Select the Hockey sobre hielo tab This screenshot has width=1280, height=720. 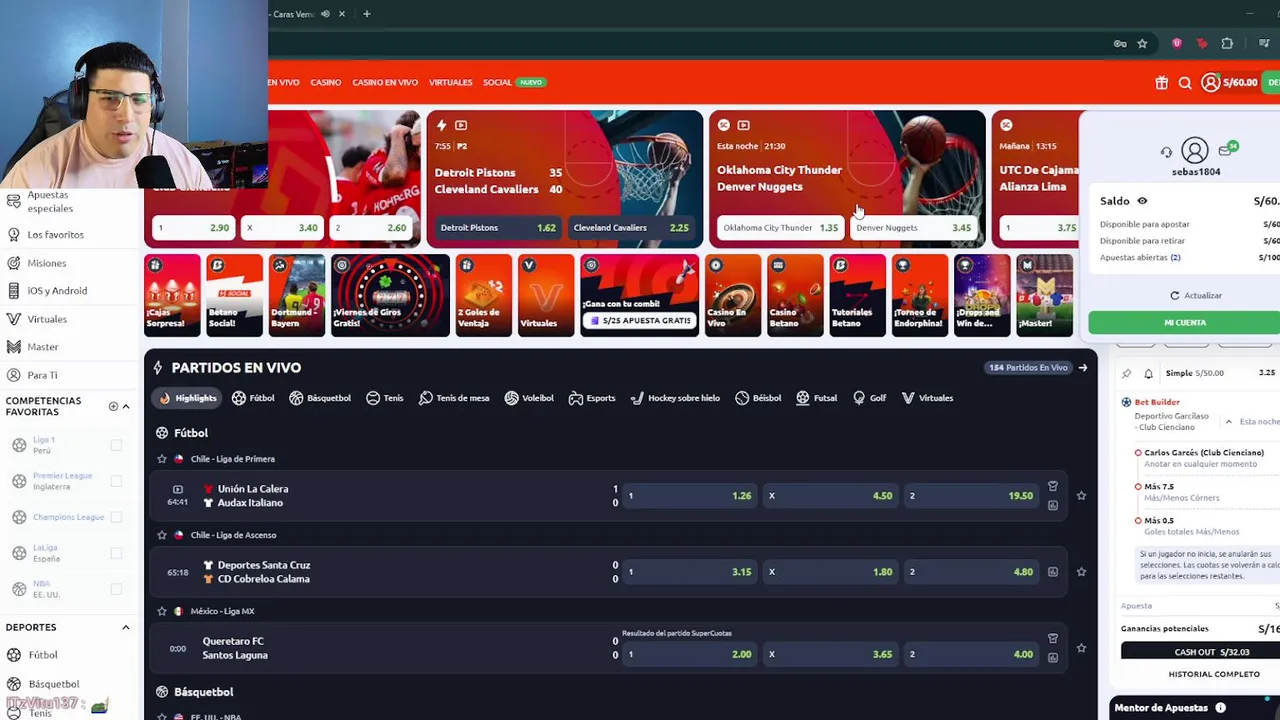(x=675, y=398)
